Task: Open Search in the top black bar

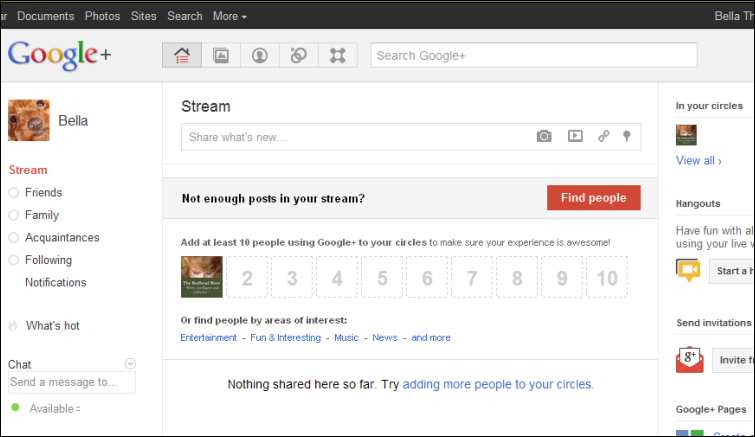Action: coord(185,16)
